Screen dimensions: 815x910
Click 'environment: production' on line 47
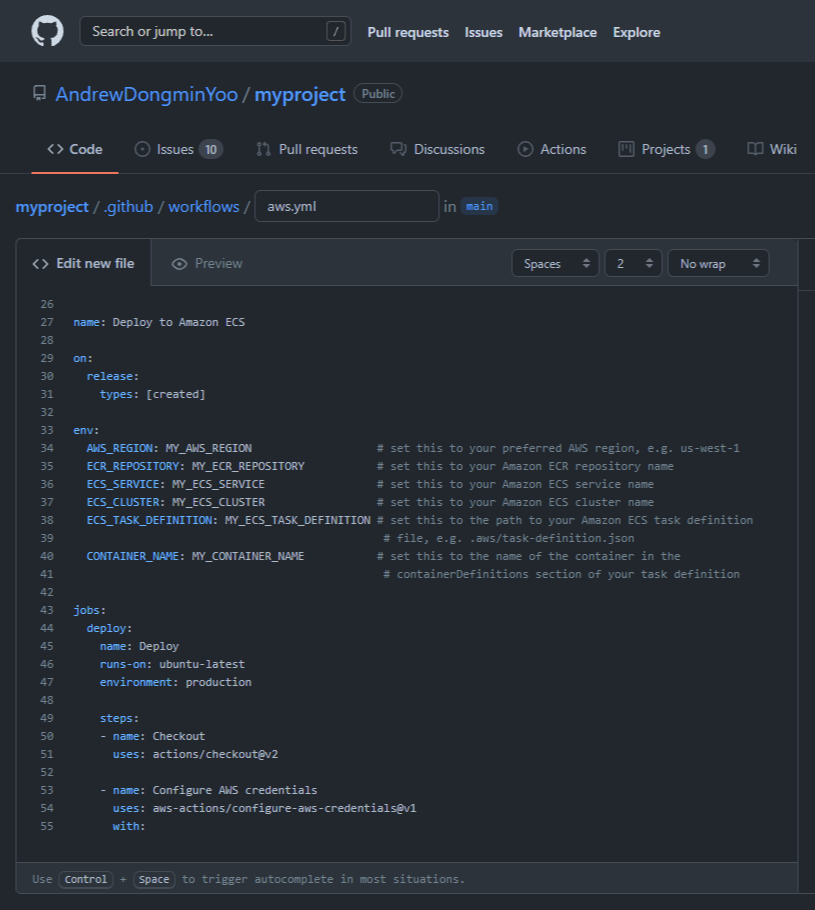point(176,682)
